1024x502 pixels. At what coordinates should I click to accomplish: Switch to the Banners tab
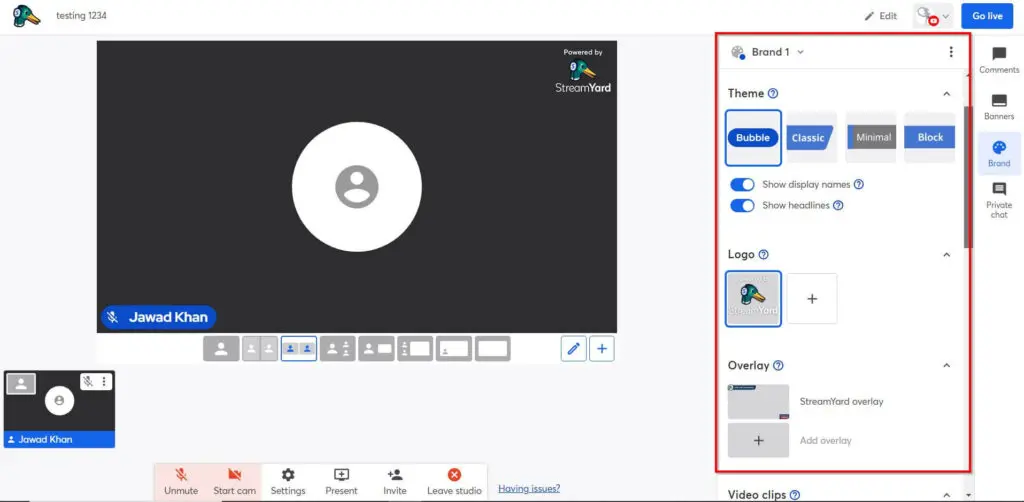[x=998, y=106]
